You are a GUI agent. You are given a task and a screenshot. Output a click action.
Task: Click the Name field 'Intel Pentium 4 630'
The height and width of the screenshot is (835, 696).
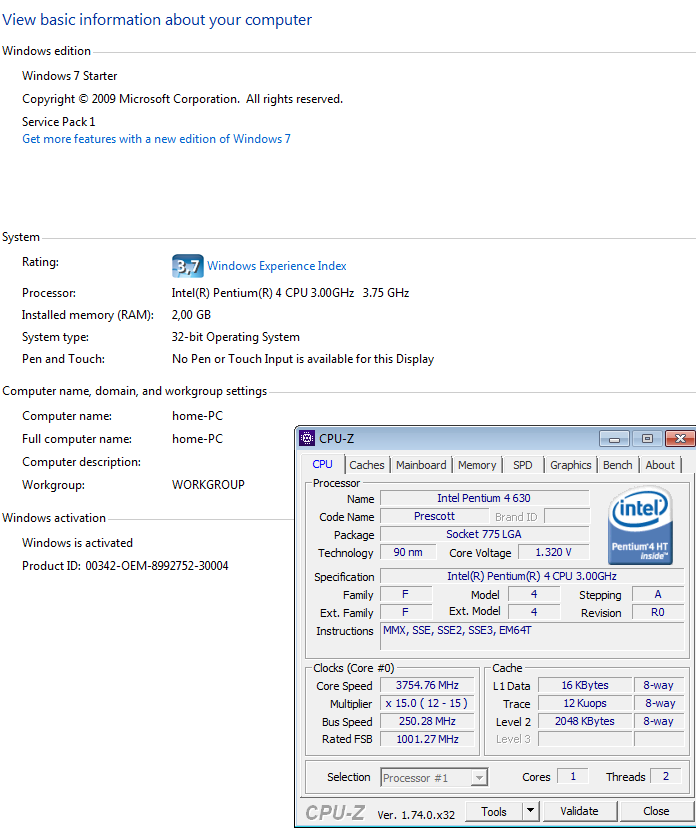(484, 498)
